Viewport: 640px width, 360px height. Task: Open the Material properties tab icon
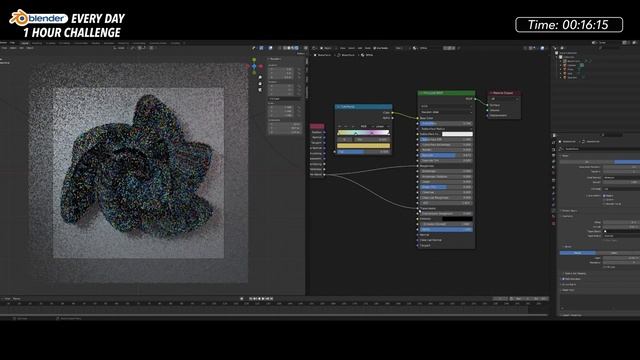click(x=554, y=217)
